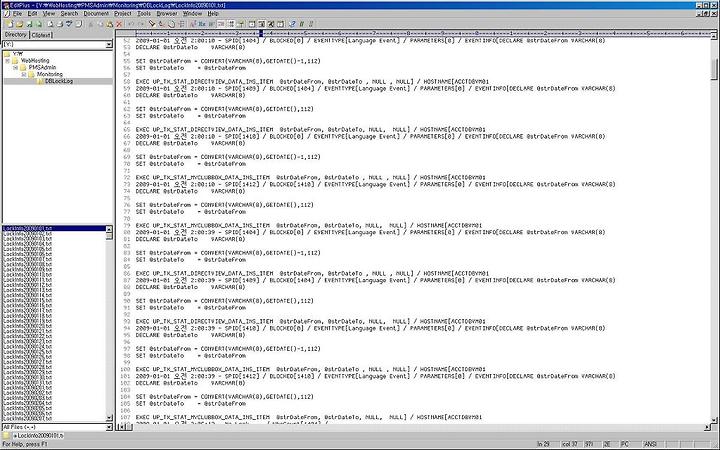The image size is (720, 450).
Task: Open the Replace tool icon
Action: point(162,24)
